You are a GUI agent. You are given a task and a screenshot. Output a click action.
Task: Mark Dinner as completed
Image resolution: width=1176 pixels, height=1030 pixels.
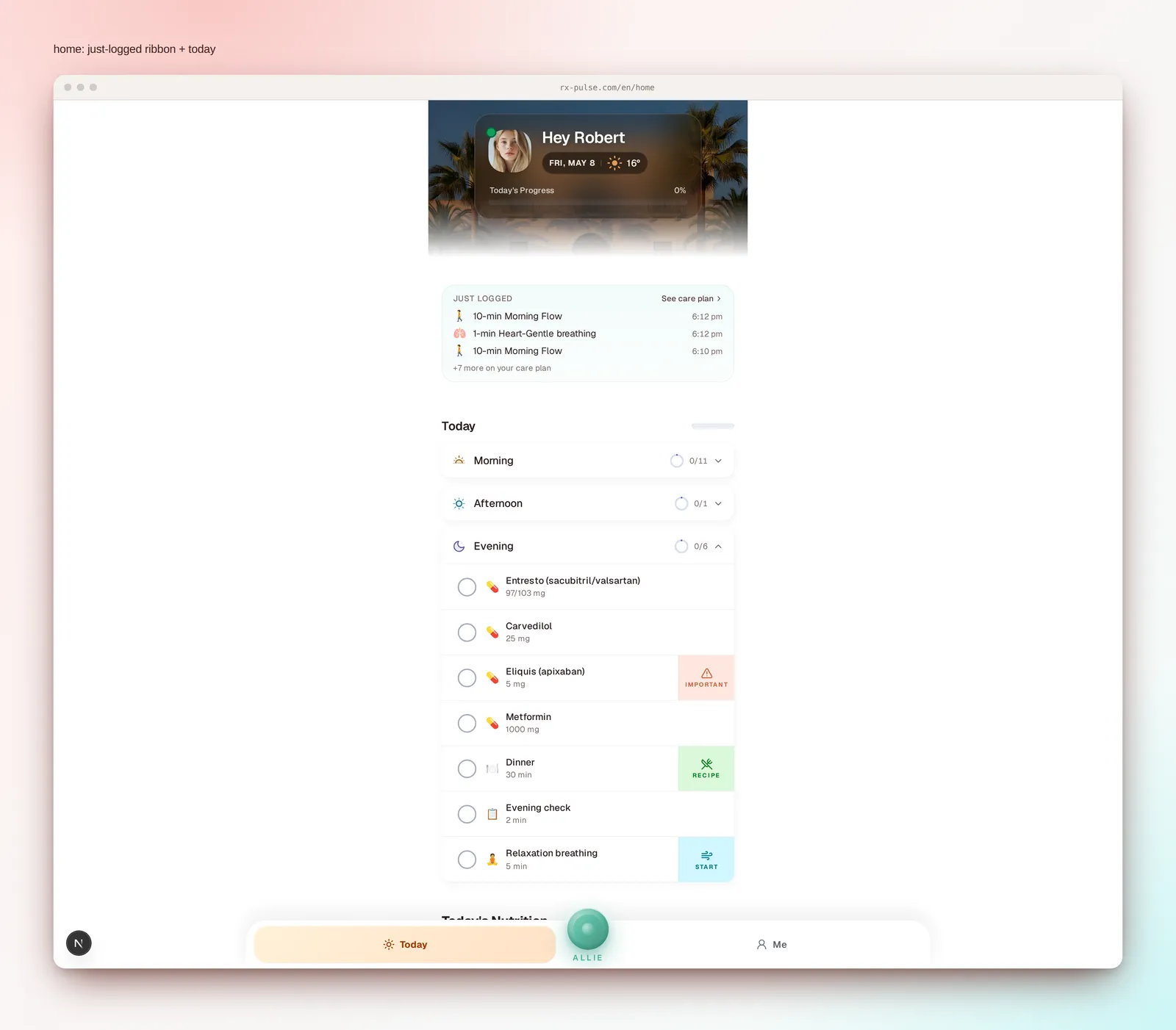467,769
